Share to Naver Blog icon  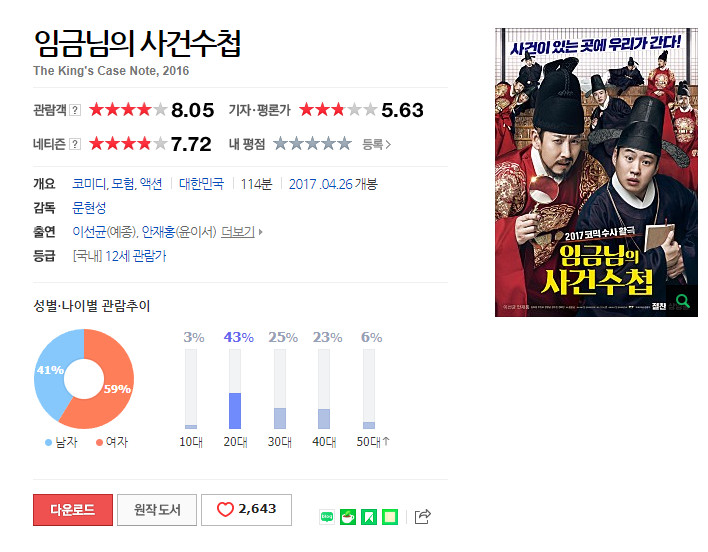(x=327, y=517)
